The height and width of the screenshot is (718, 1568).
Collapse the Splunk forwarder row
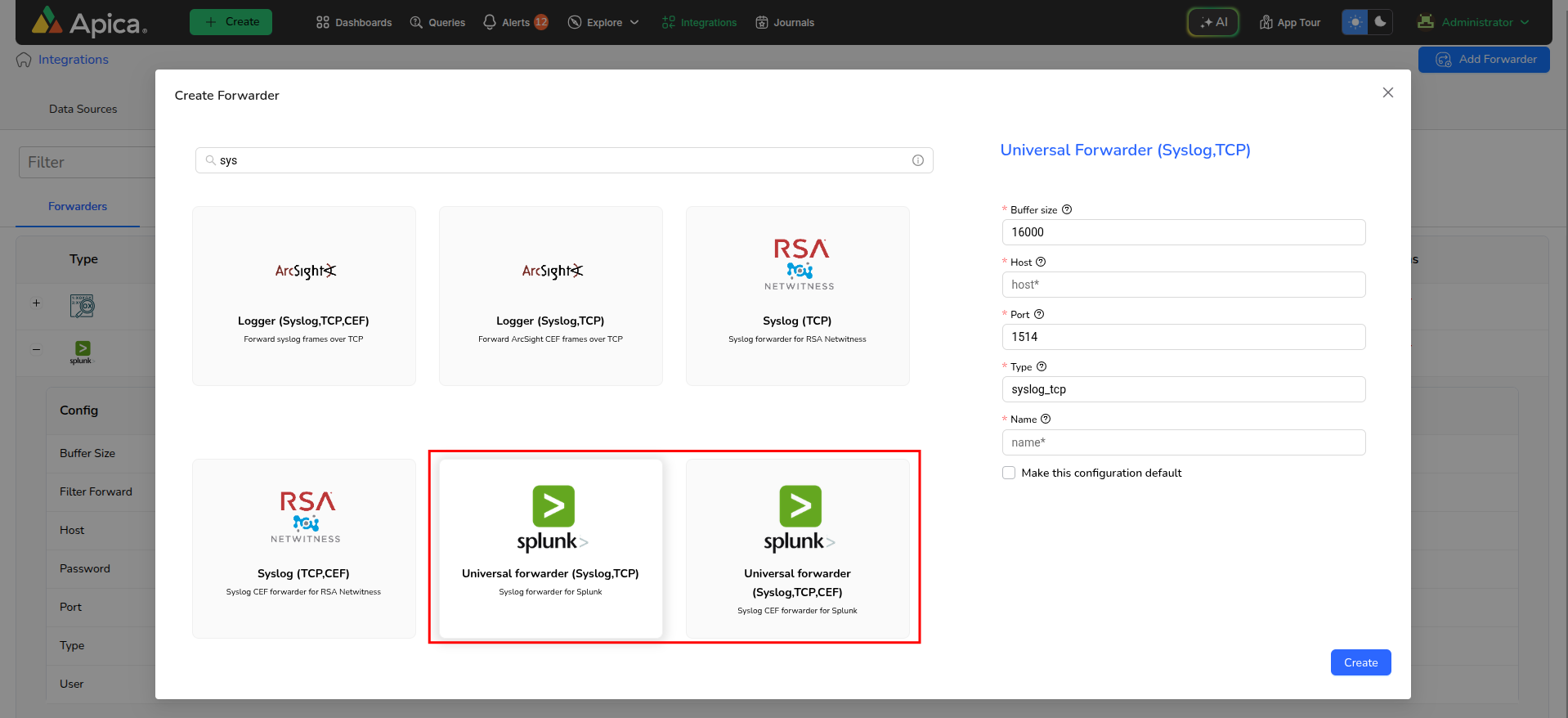(36, 349)
